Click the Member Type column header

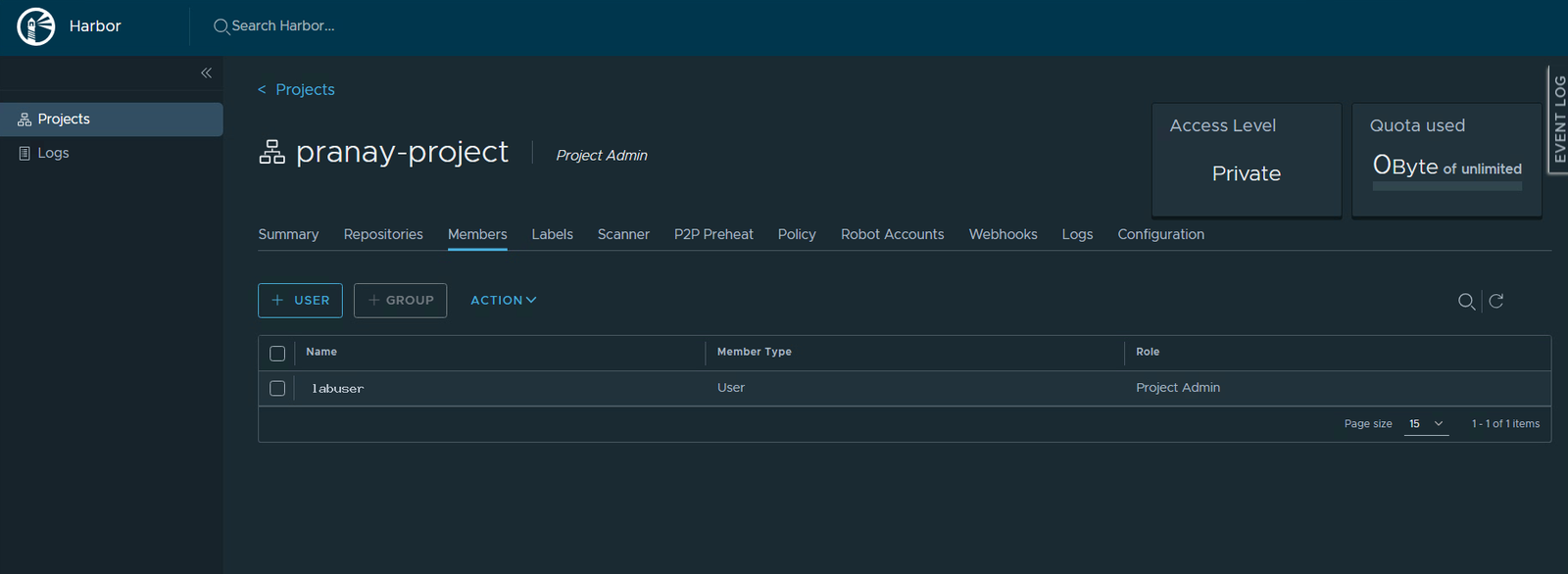[x=754, y=353]
